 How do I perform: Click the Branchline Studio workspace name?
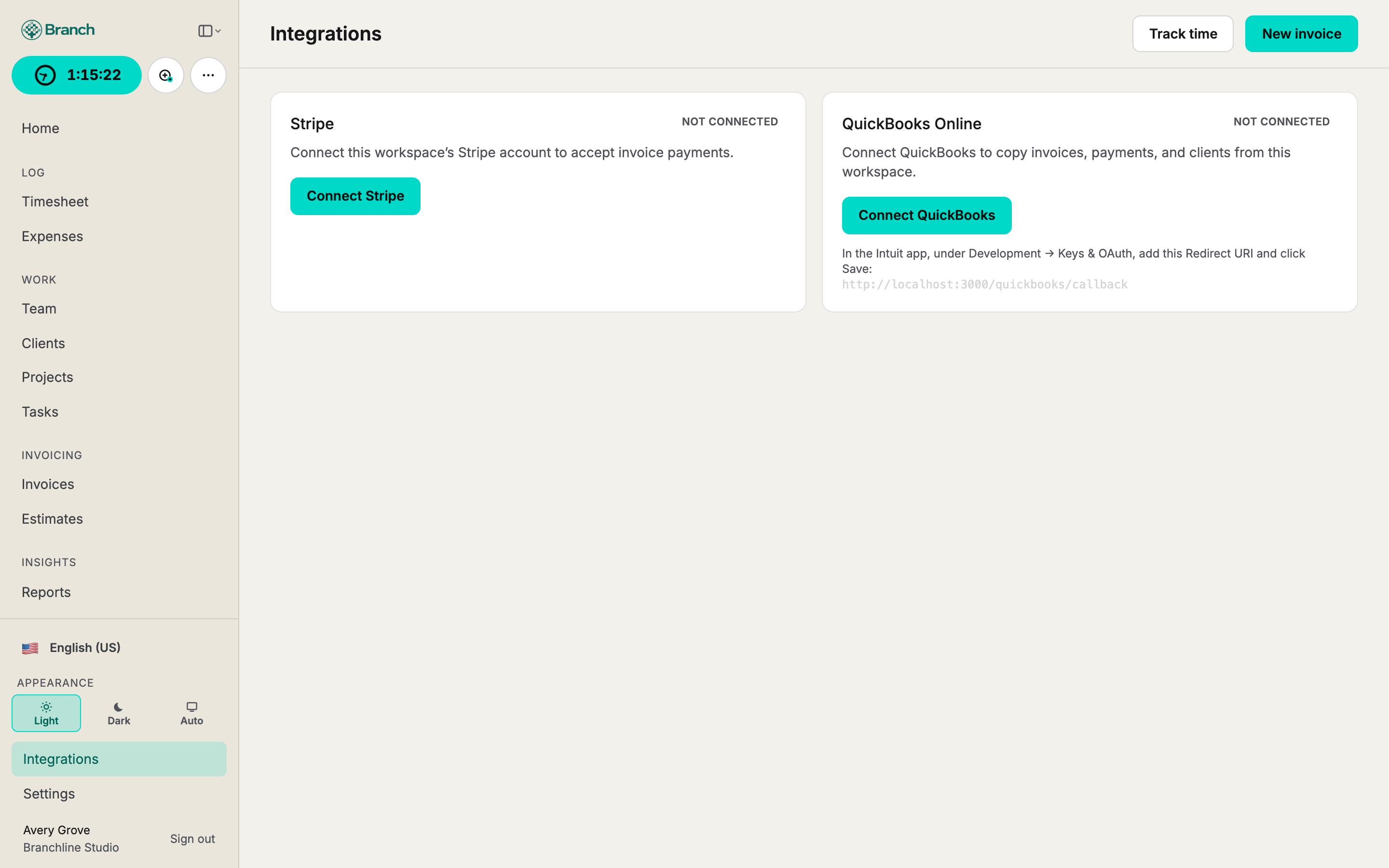[71, 847]
